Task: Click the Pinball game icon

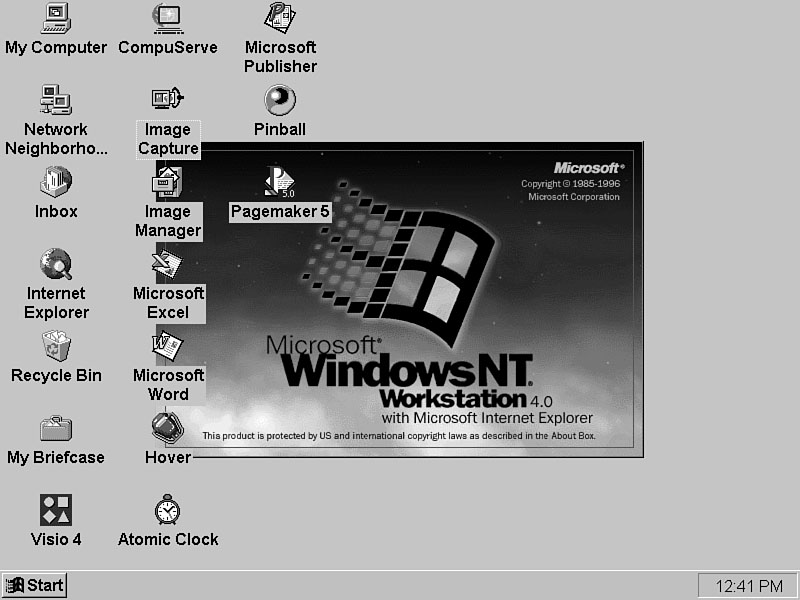Action: (280, 100)
